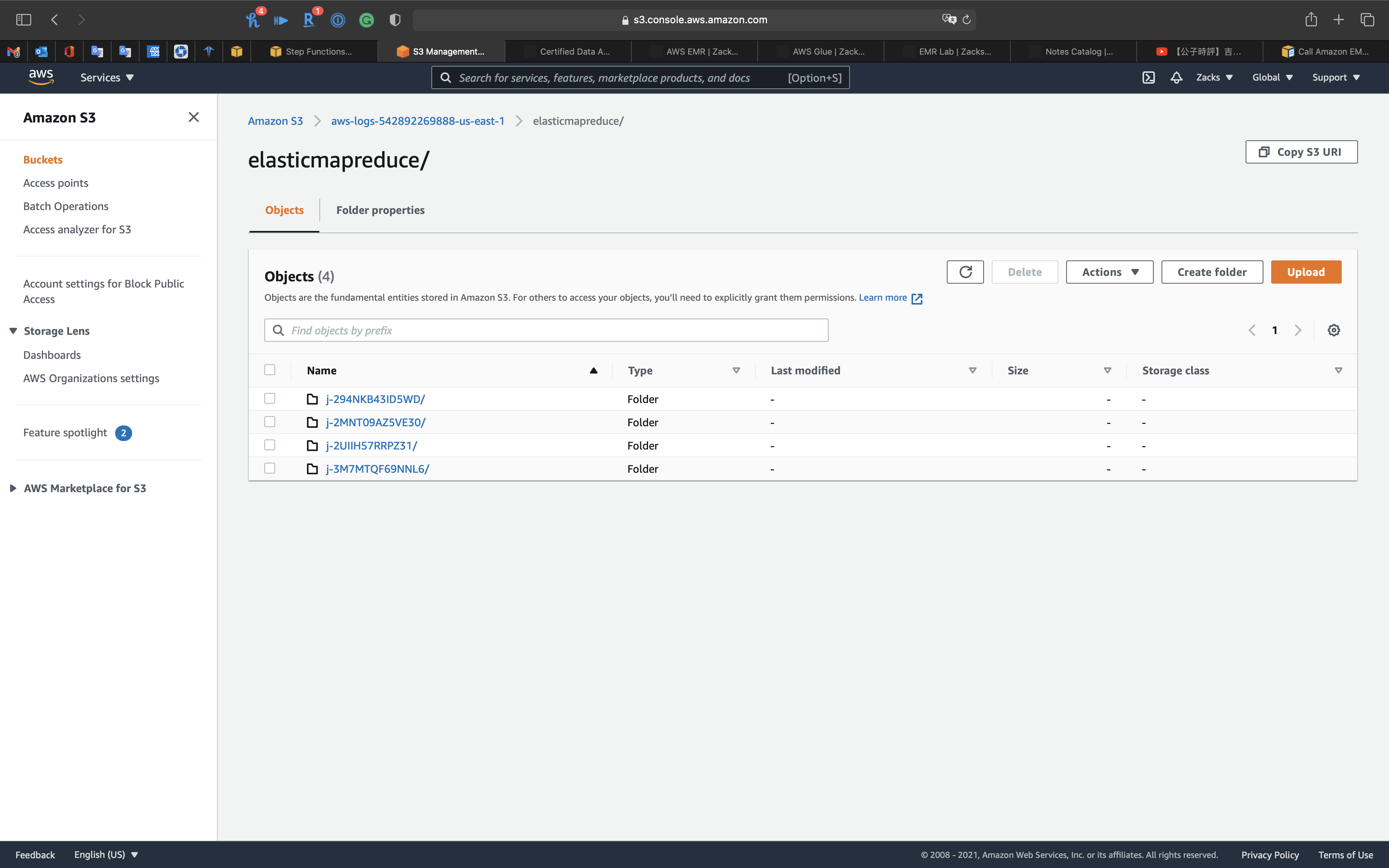This screenshot has width=1389, height=868.
Task: Open the table preferences gear icon
Action: [x=1333, y=330]
